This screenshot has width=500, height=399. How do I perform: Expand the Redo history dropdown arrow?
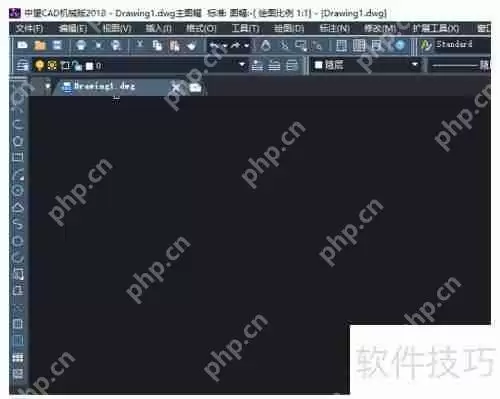pos(247,46)
